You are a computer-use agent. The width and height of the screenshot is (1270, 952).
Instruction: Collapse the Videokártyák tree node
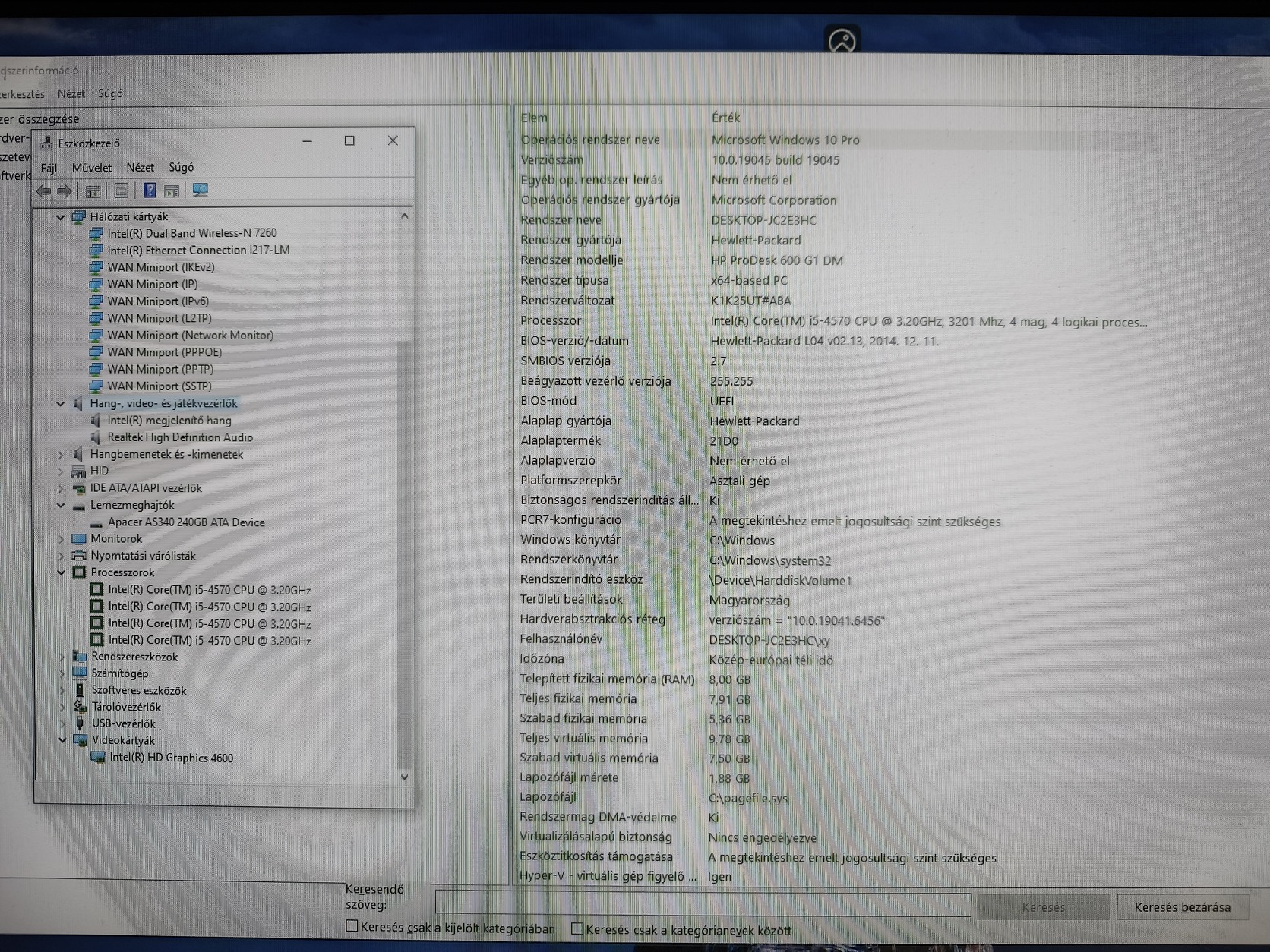[x=62, y=740]
